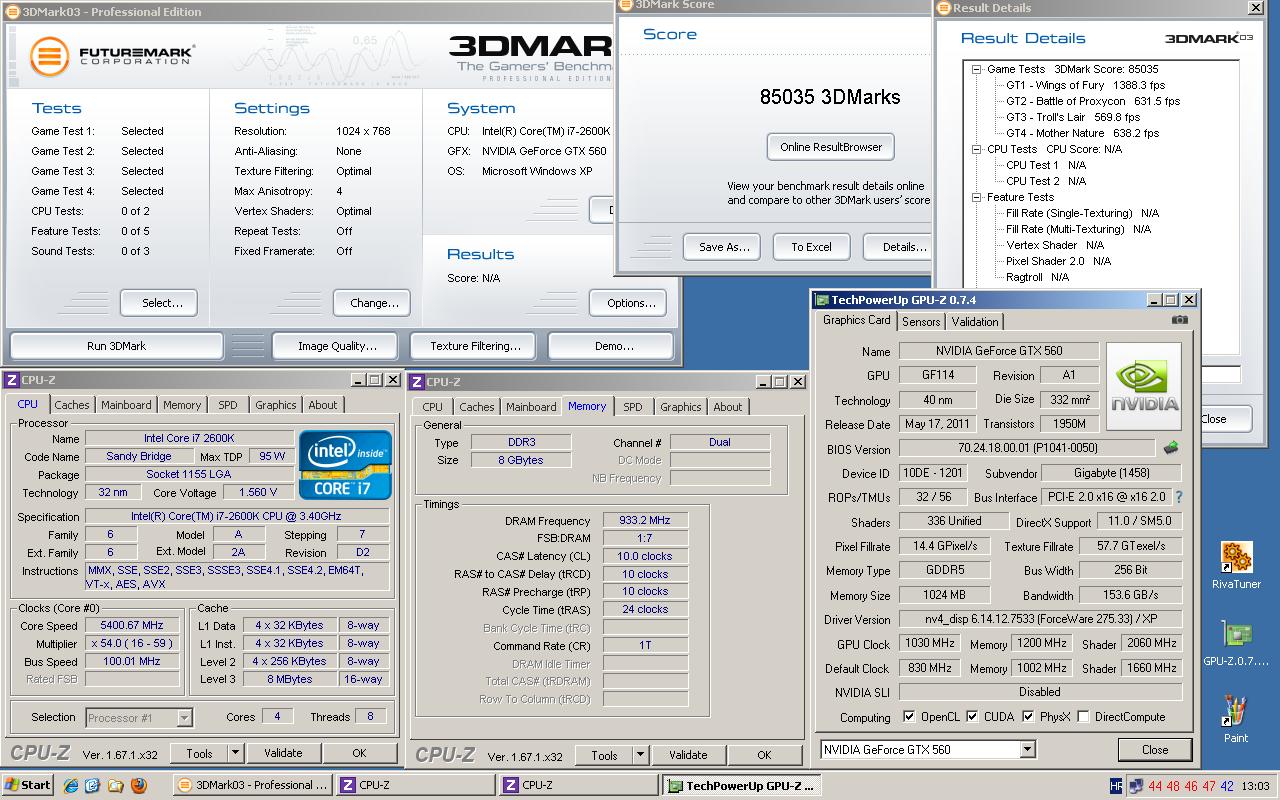Click the HR language tray icon

[x=1116, y=786]
